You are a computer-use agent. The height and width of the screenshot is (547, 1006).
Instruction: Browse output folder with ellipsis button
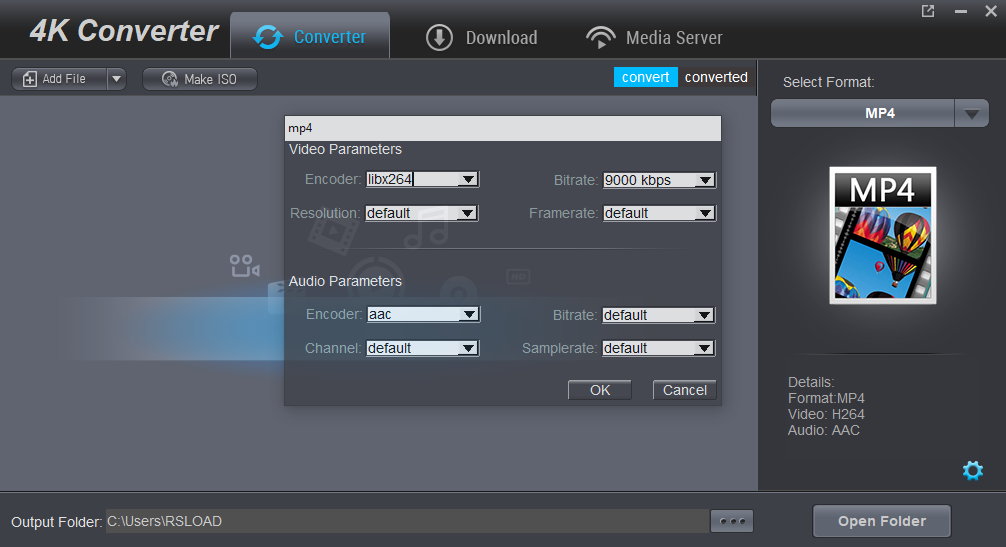pyautogui.click(x=732, y=521)
